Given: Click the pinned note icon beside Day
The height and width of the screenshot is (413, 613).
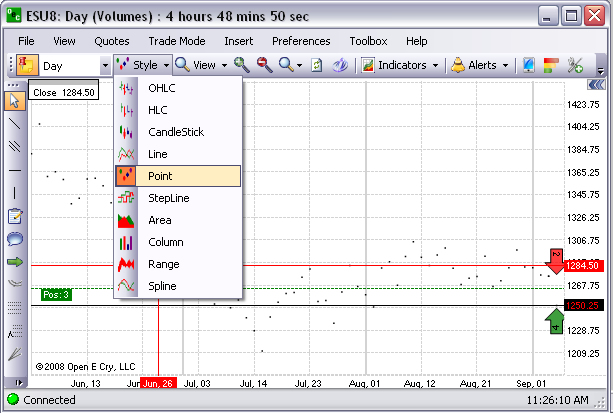Looking at the screenshot, I should pyautogui.click(x=27, y=65).
